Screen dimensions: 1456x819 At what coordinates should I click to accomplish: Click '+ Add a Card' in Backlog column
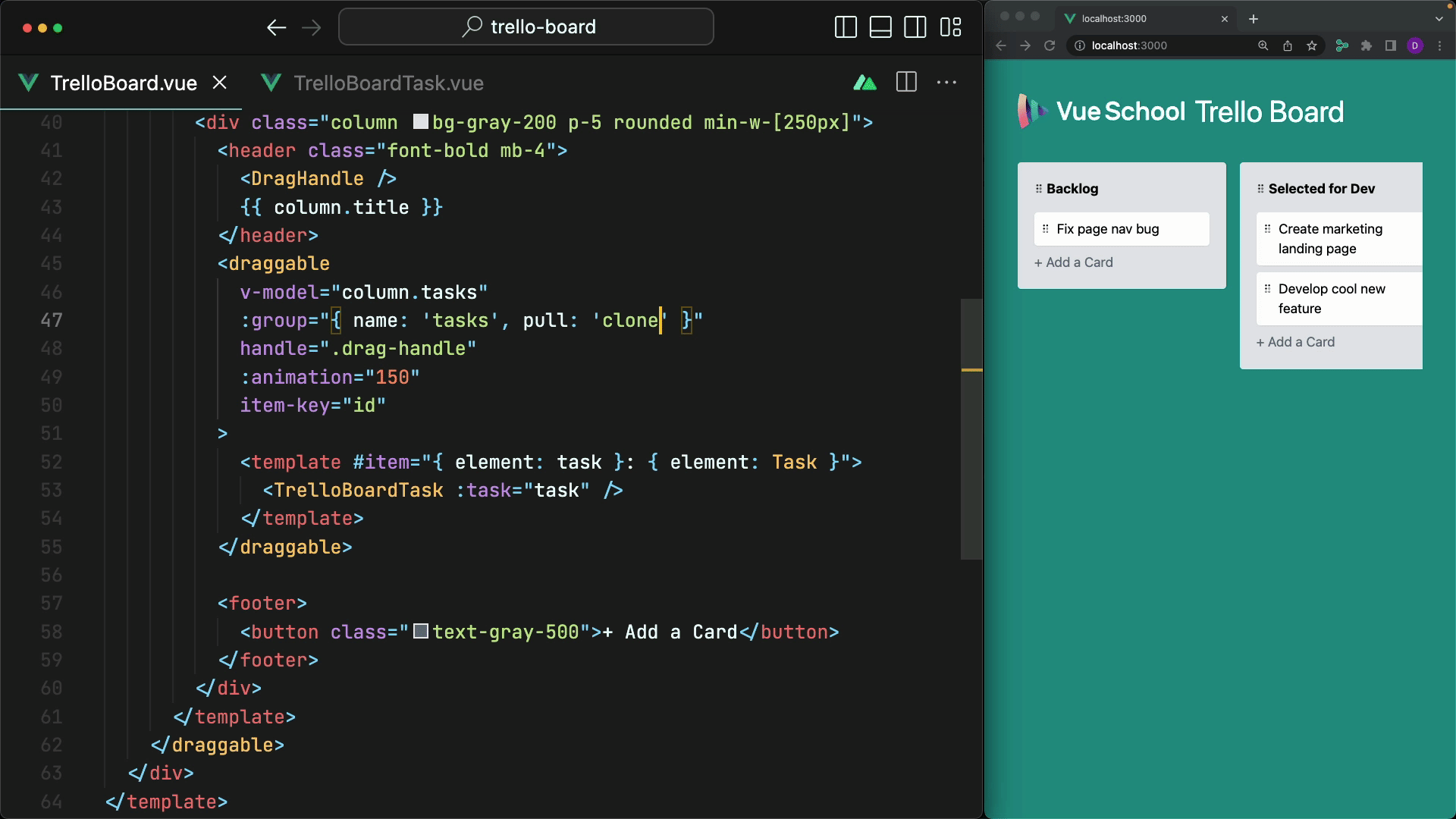point(1074,262)
